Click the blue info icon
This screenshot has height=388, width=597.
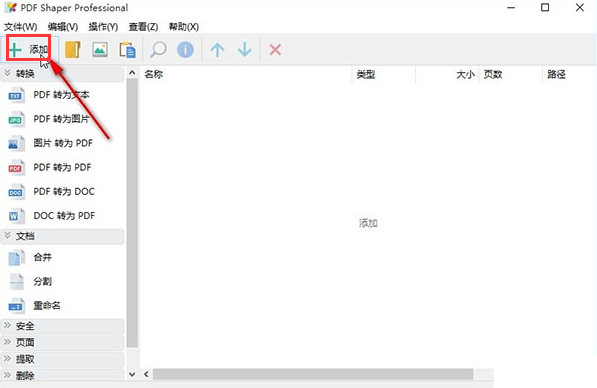click(185, 49)
